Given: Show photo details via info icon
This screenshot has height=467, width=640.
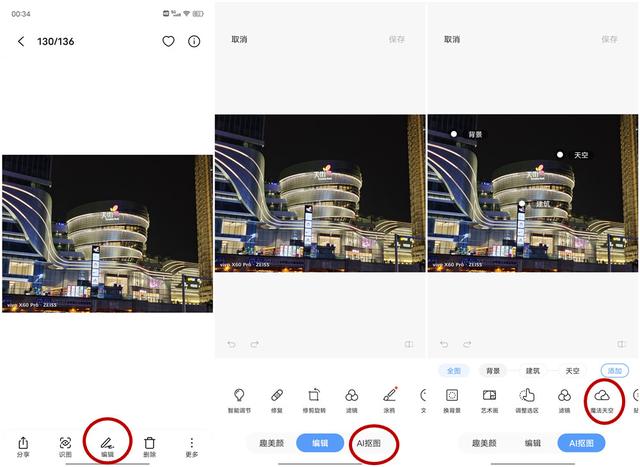Looking at the screenshot, I should click(194, 41).
